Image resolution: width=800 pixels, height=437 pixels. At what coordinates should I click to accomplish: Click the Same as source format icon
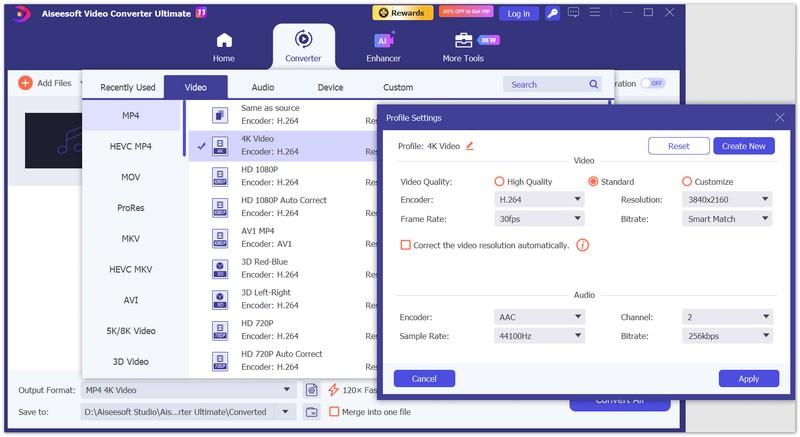(220, 115)
